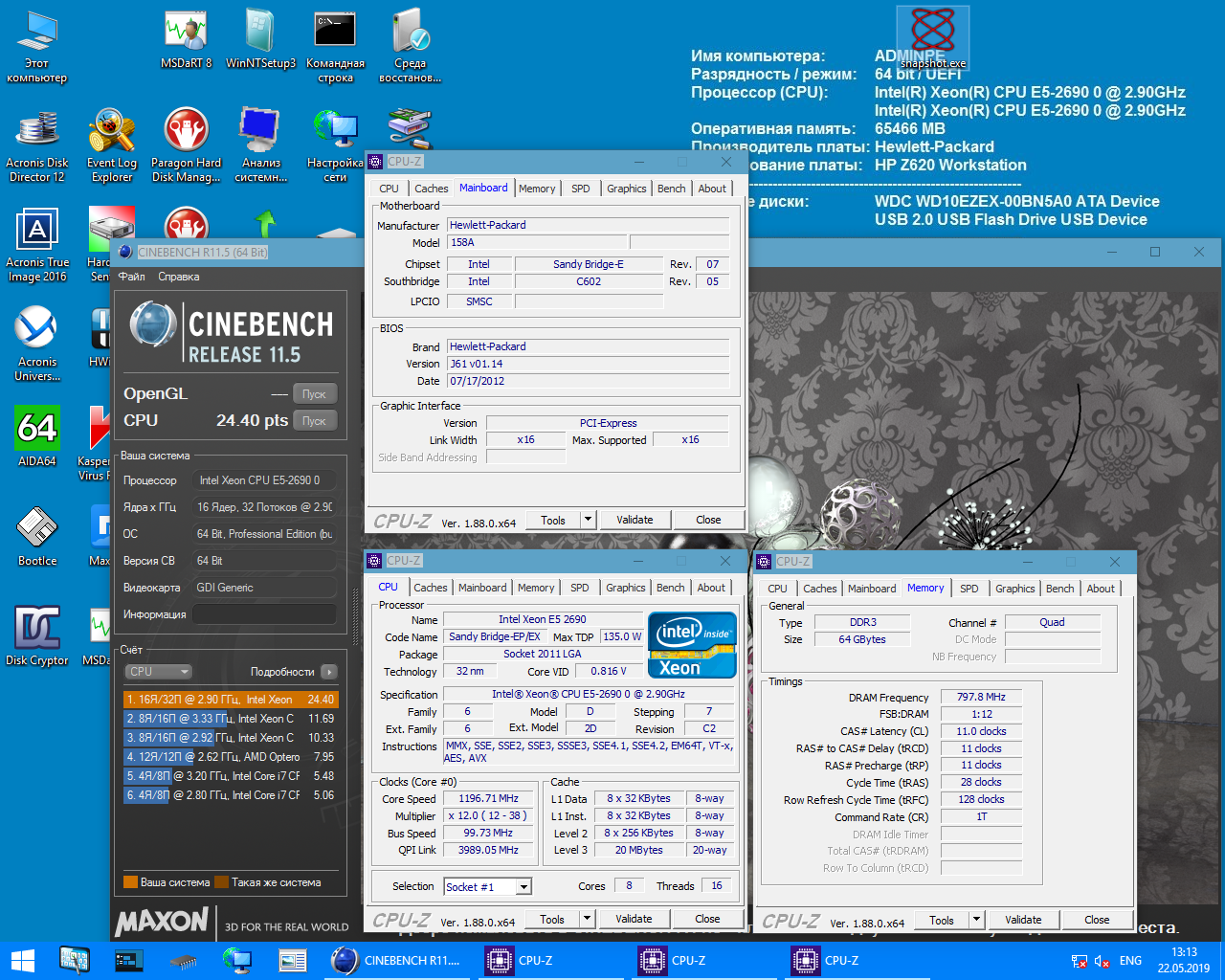This screenshot has width=1225, height=980.
Task: Open Bench tab in CPU tab CPU-Z window
Action: point(671,588)
